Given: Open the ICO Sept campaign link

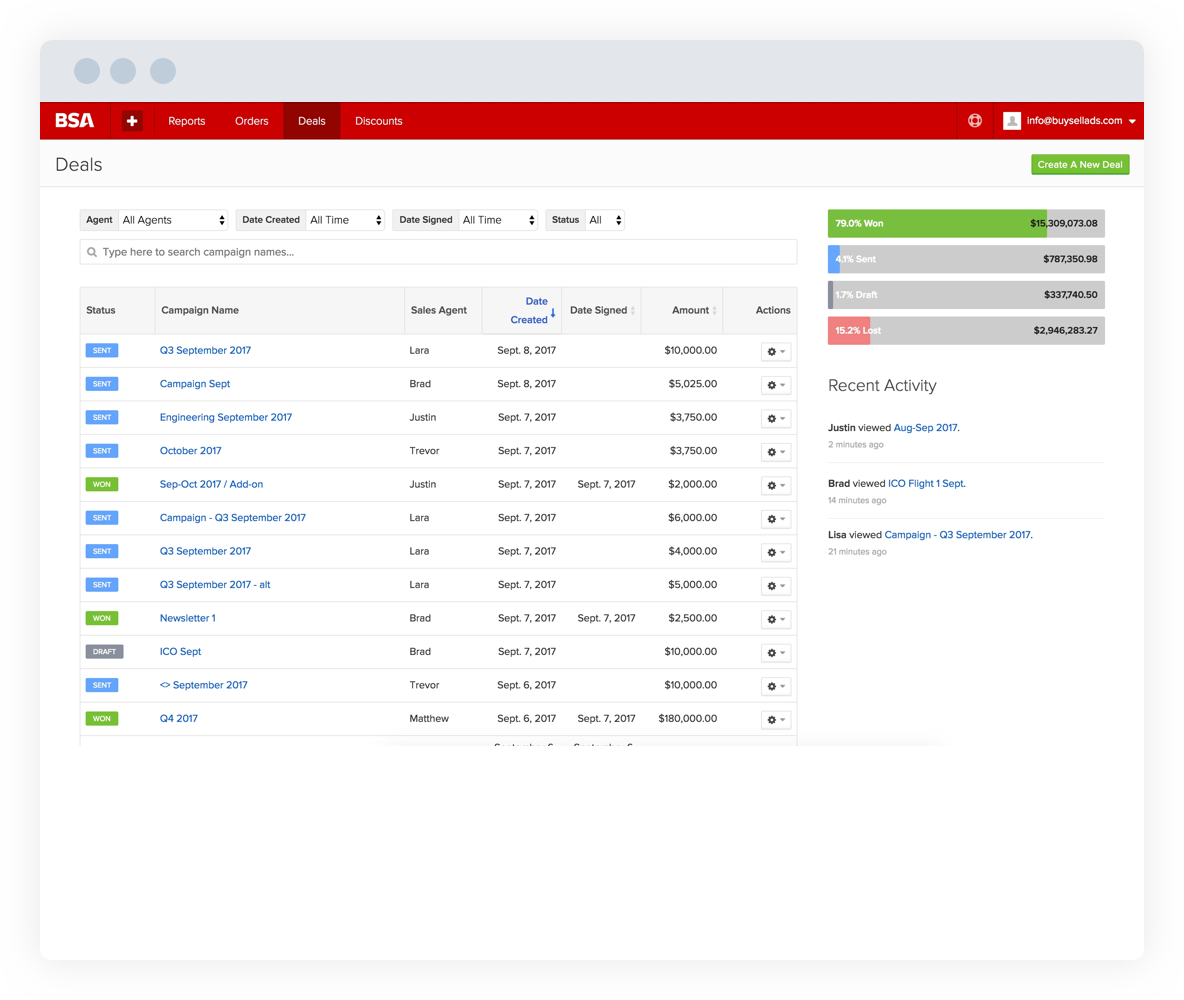Looking at the screenshot, I should 180,651.
